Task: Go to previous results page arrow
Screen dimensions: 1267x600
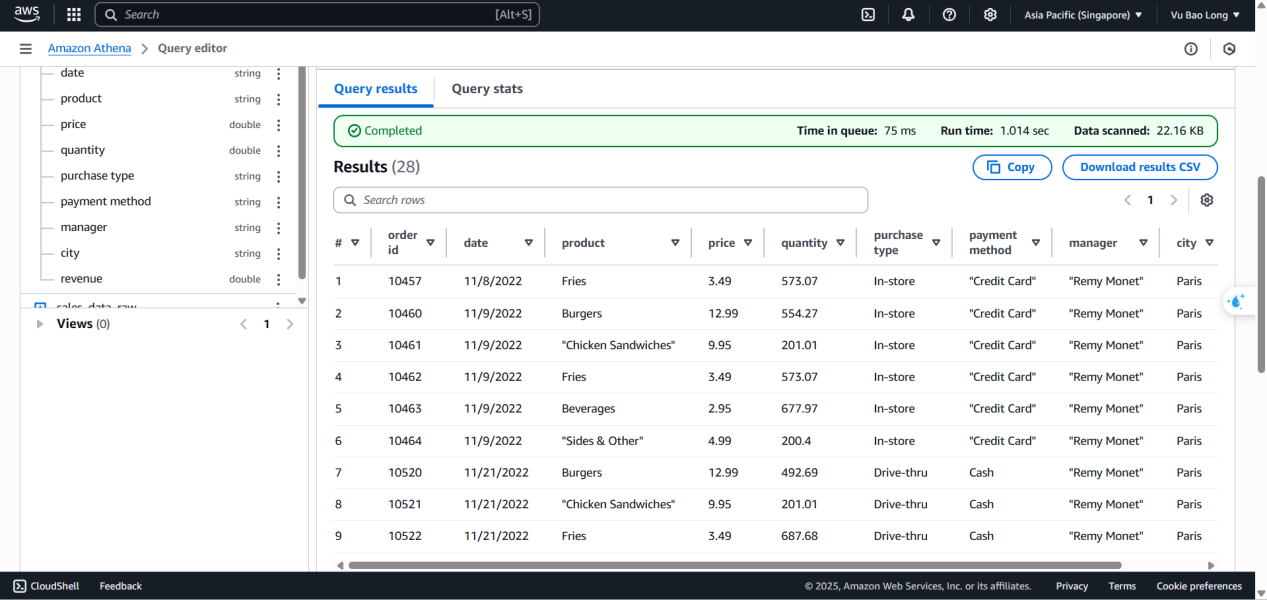Action: [1127, 200]
